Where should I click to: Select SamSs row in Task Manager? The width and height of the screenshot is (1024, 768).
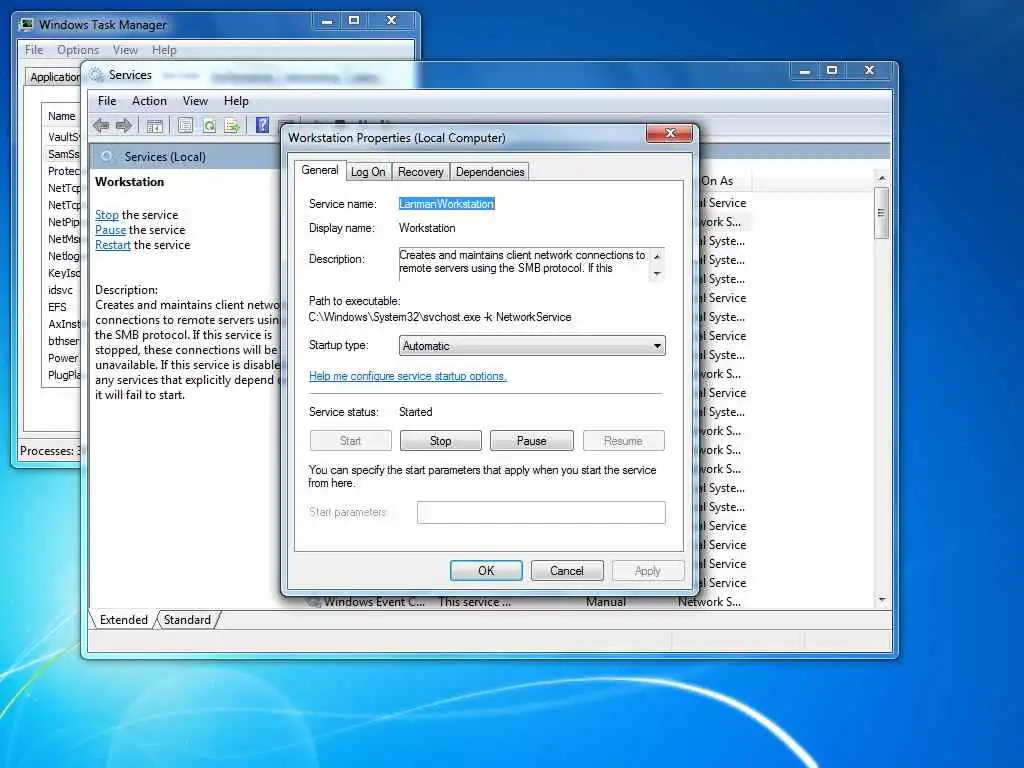tap(63, 154)
